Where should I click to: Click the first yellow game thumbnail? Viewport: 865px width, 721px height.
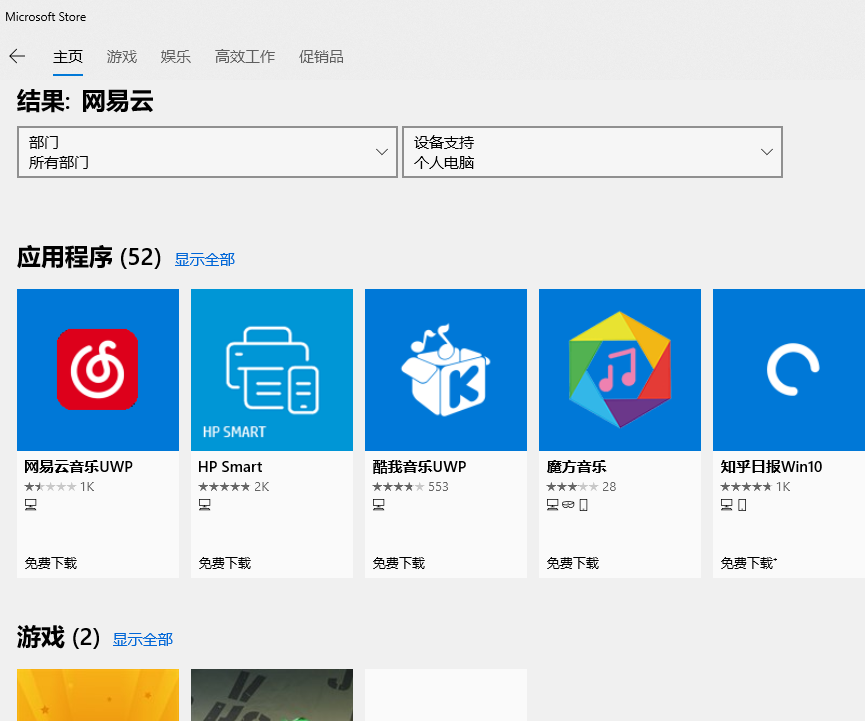pos(98,695)
